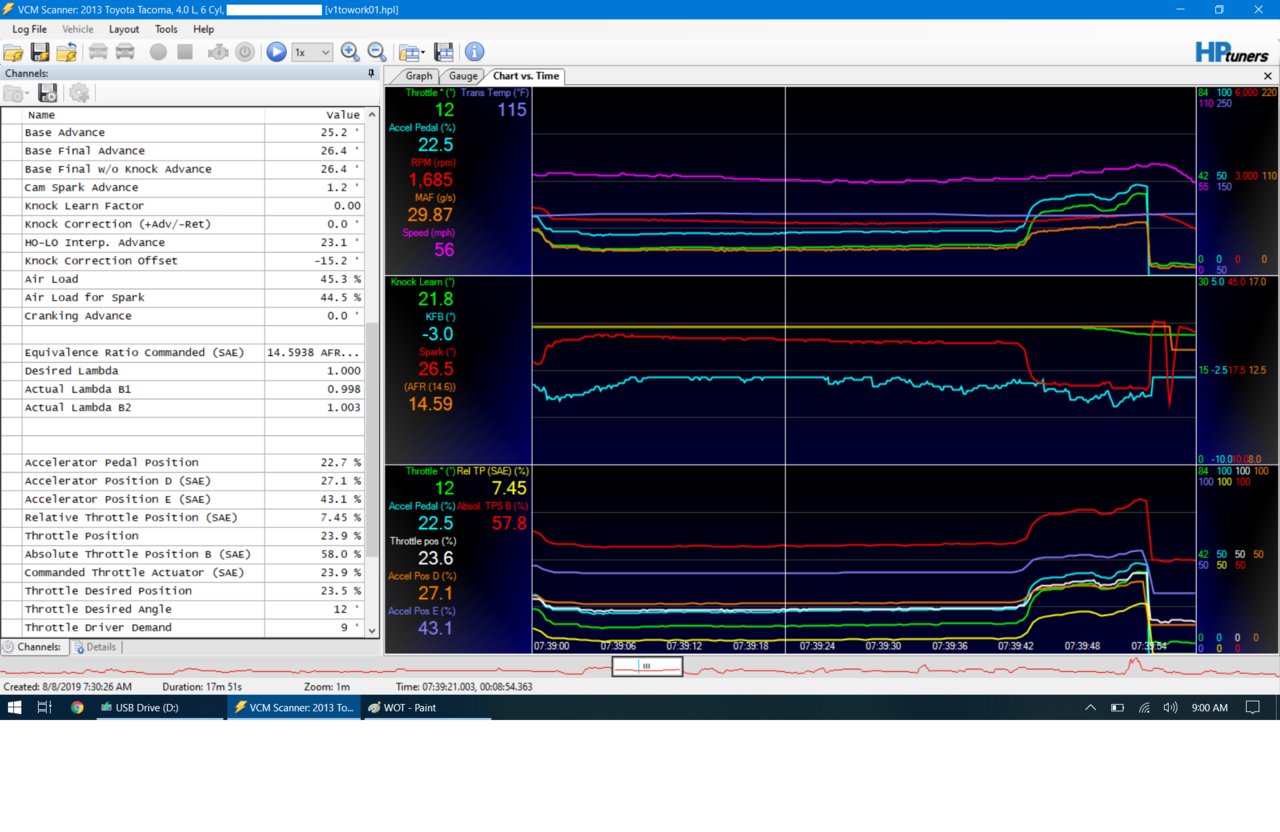Click the grey stop square button

(x=185, y=52)
